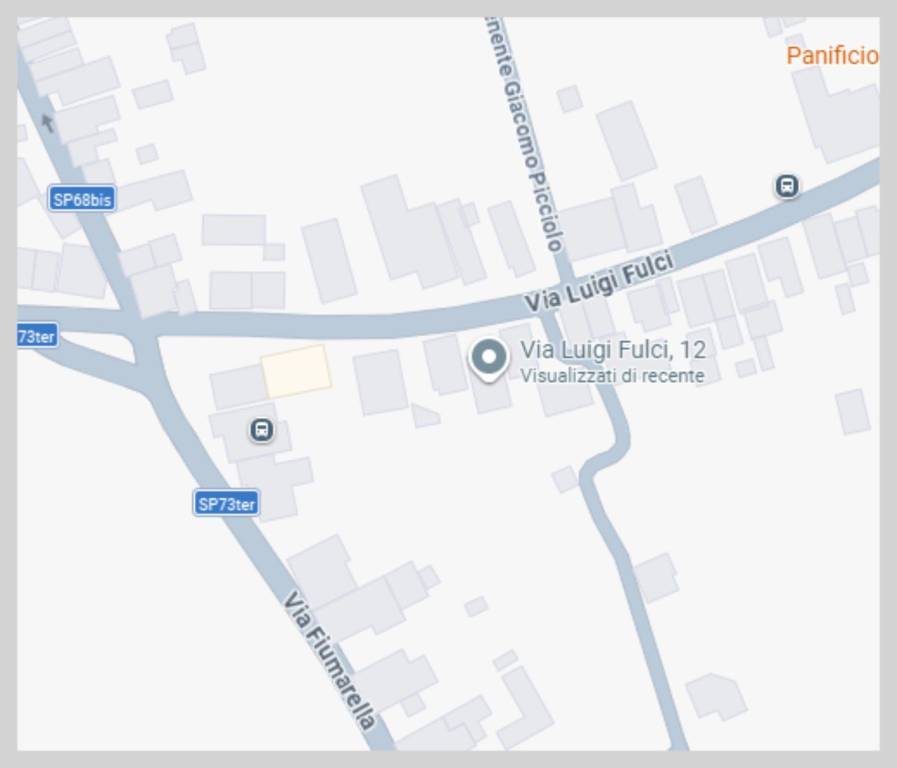Click the location pin marker
This screenshot has width=897, height=768.
489,359
